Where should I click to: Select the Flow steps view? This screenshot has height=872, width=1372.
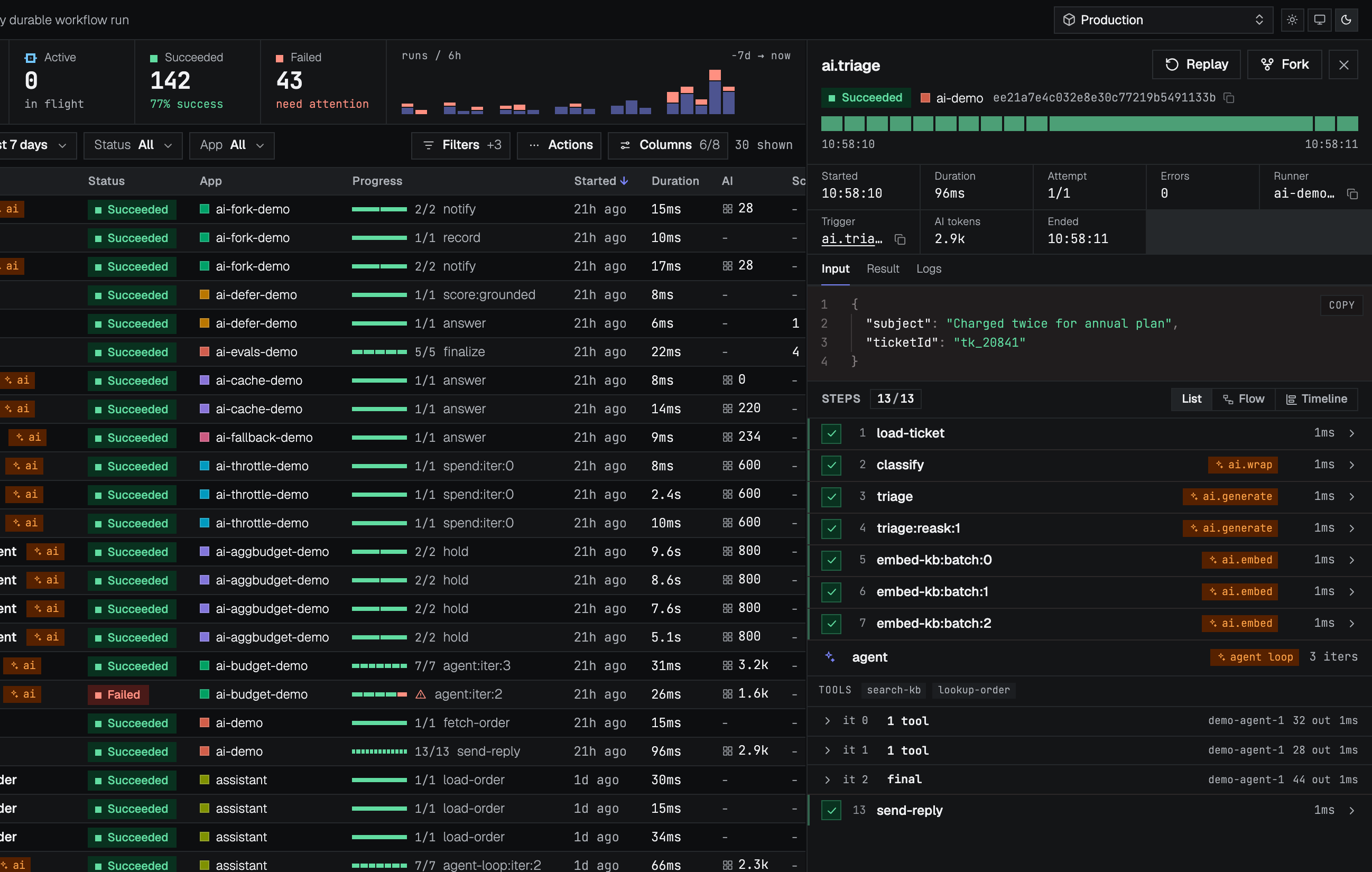pyautogui.click(x=1243, y=399)
